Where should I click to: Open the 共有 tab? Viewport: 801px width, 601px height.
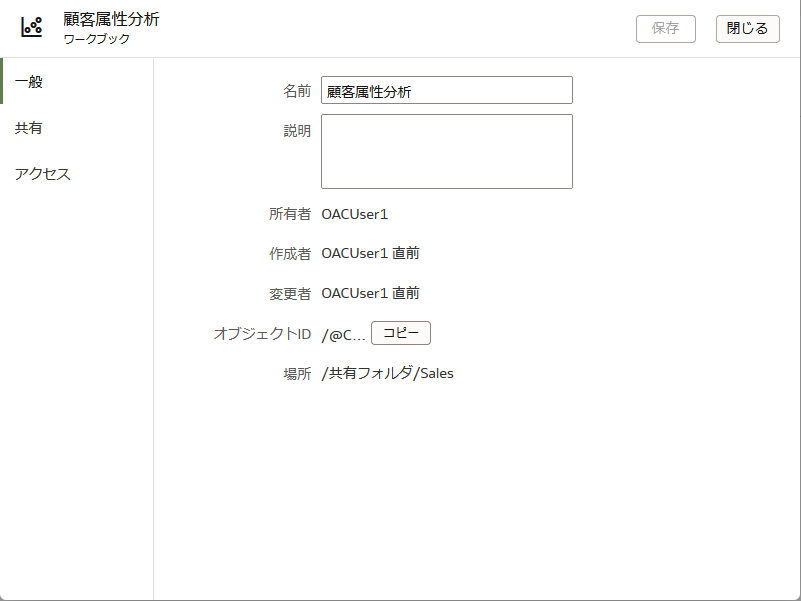click(x=77, y=127)
